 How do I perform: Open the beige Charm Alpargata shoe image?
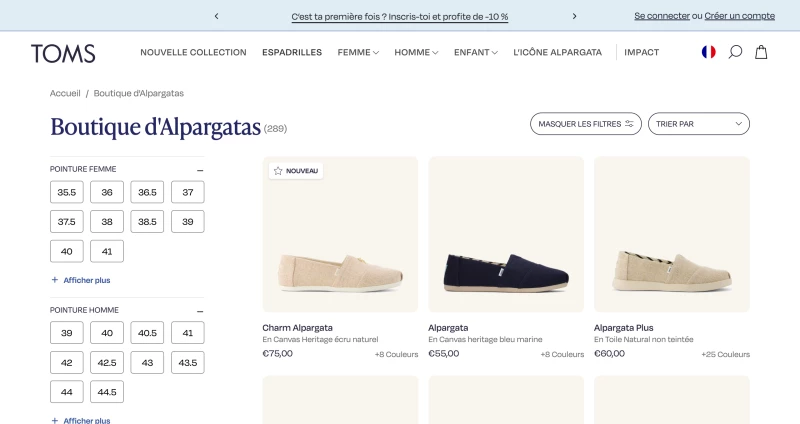point(340,234)
